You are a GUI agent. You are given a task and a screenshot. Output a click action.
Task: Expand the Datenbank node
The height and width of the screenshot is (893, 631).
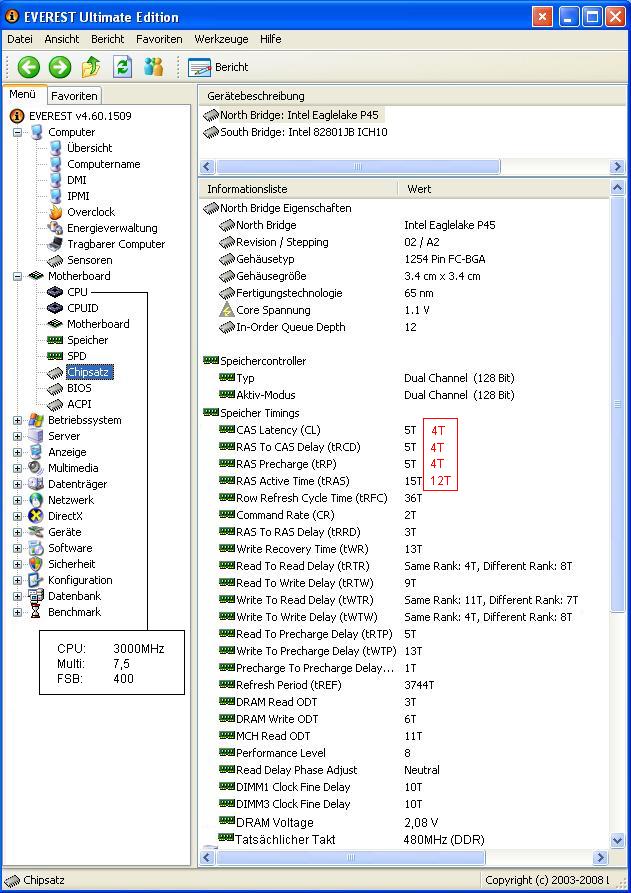[x=18, y=596]
